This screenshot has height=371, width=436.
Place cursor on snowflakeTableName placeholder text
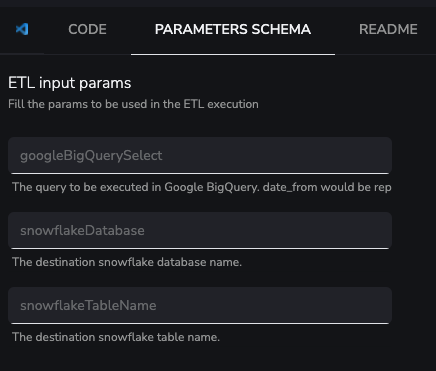coord(88,305)
